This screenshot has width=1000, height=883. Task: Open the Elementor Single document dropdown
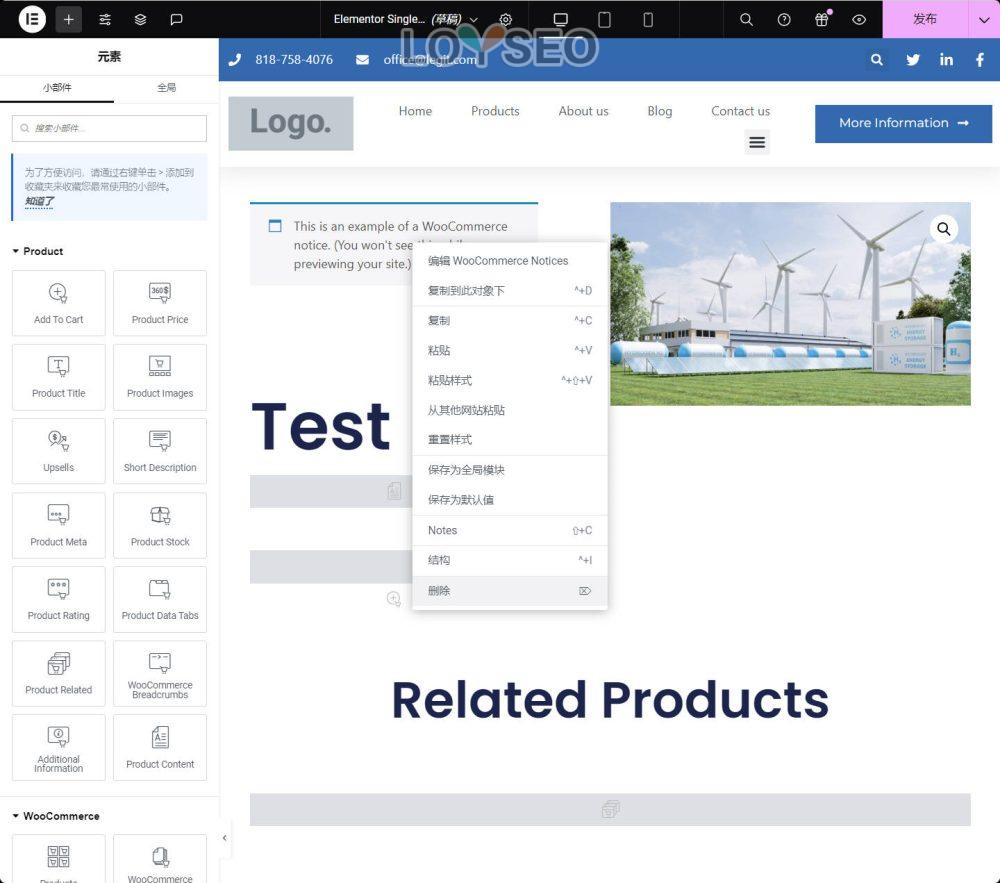406,19
